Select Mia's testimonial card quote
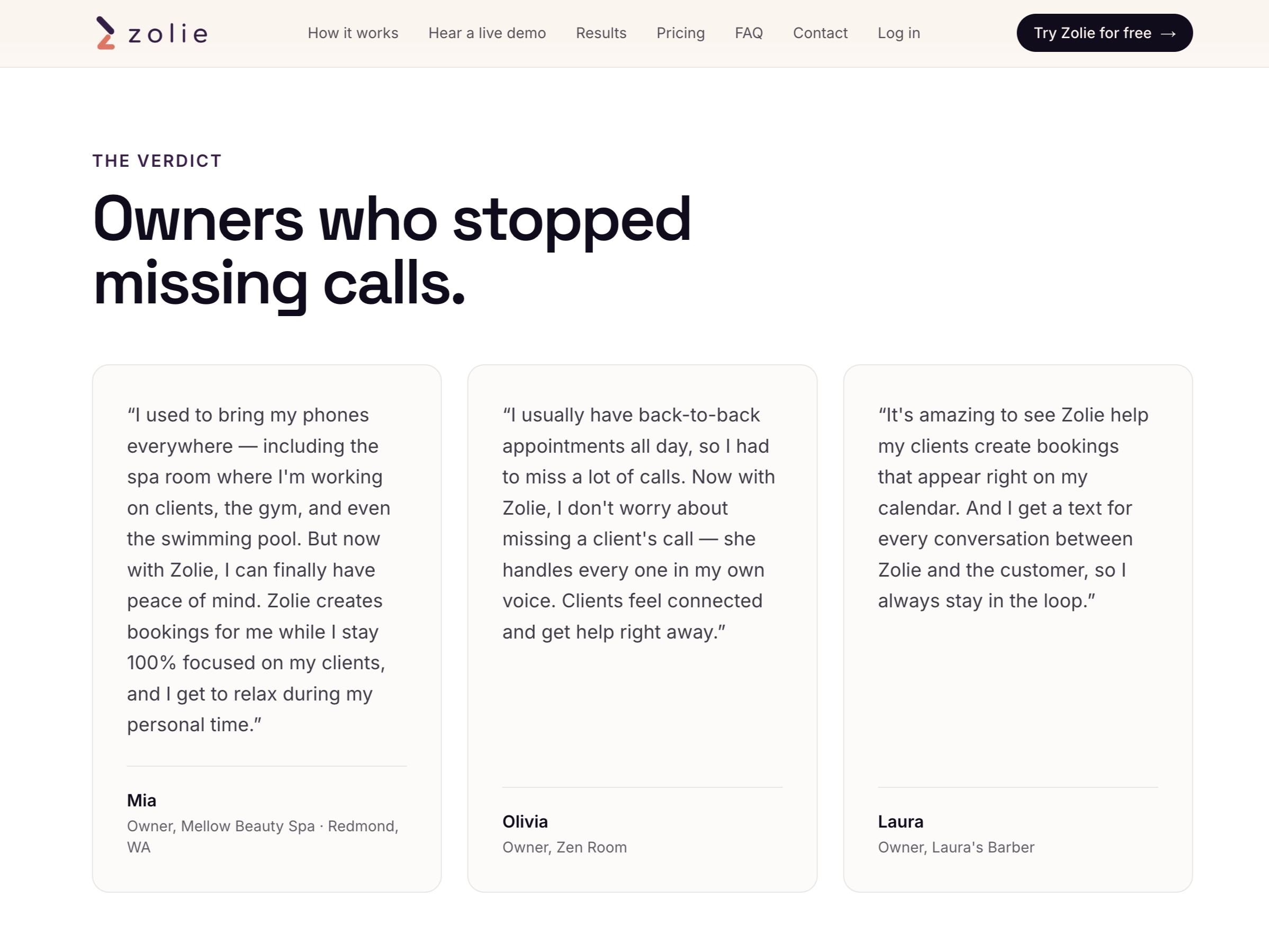Viewport: 1269px width, 952px height. tap(259, 569)
